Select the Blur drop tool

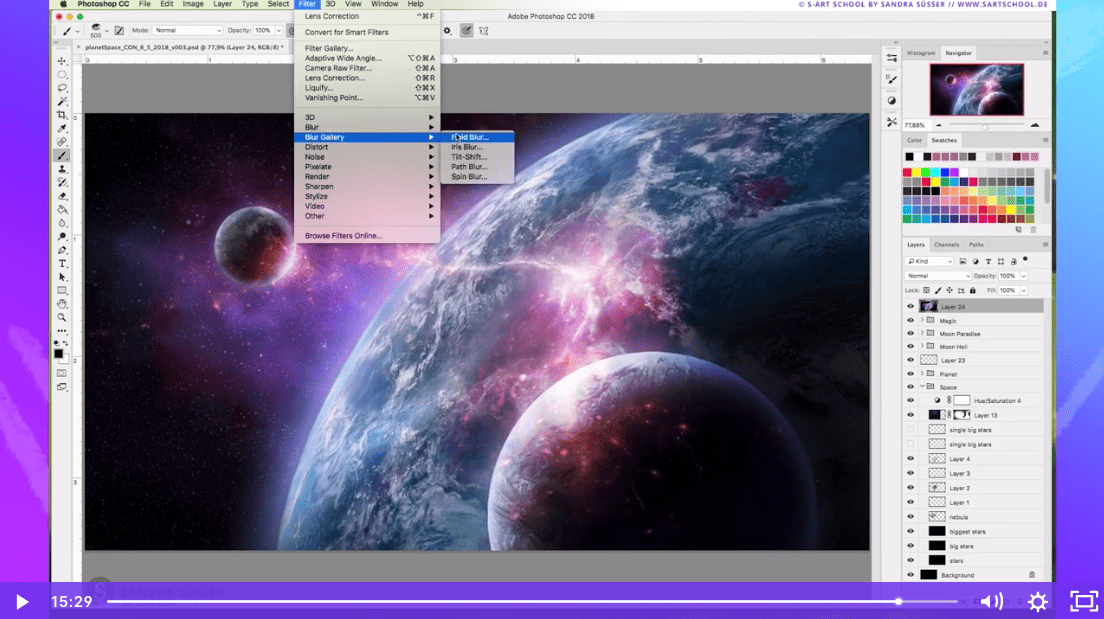pos(62,223)
